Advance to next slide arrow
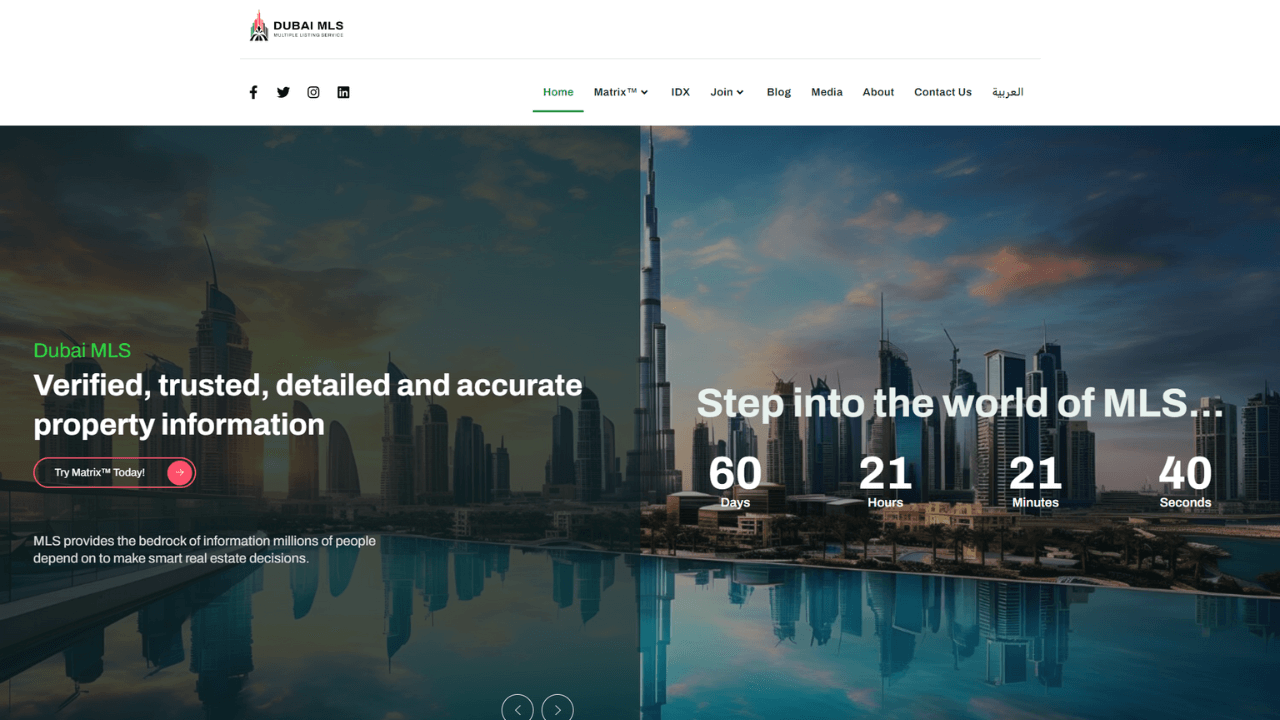 [557, 708]
